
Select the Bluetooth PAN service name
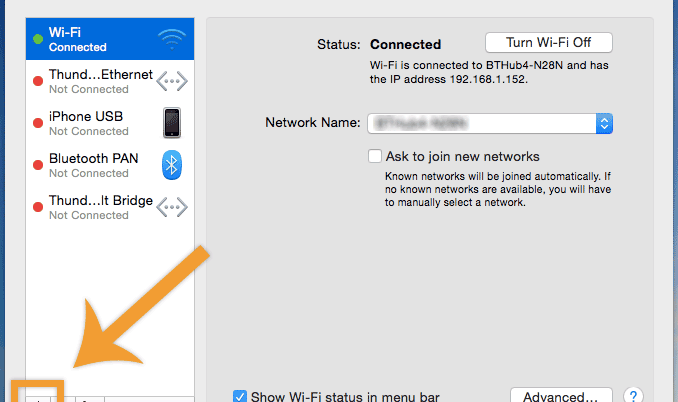click(94, 159)
